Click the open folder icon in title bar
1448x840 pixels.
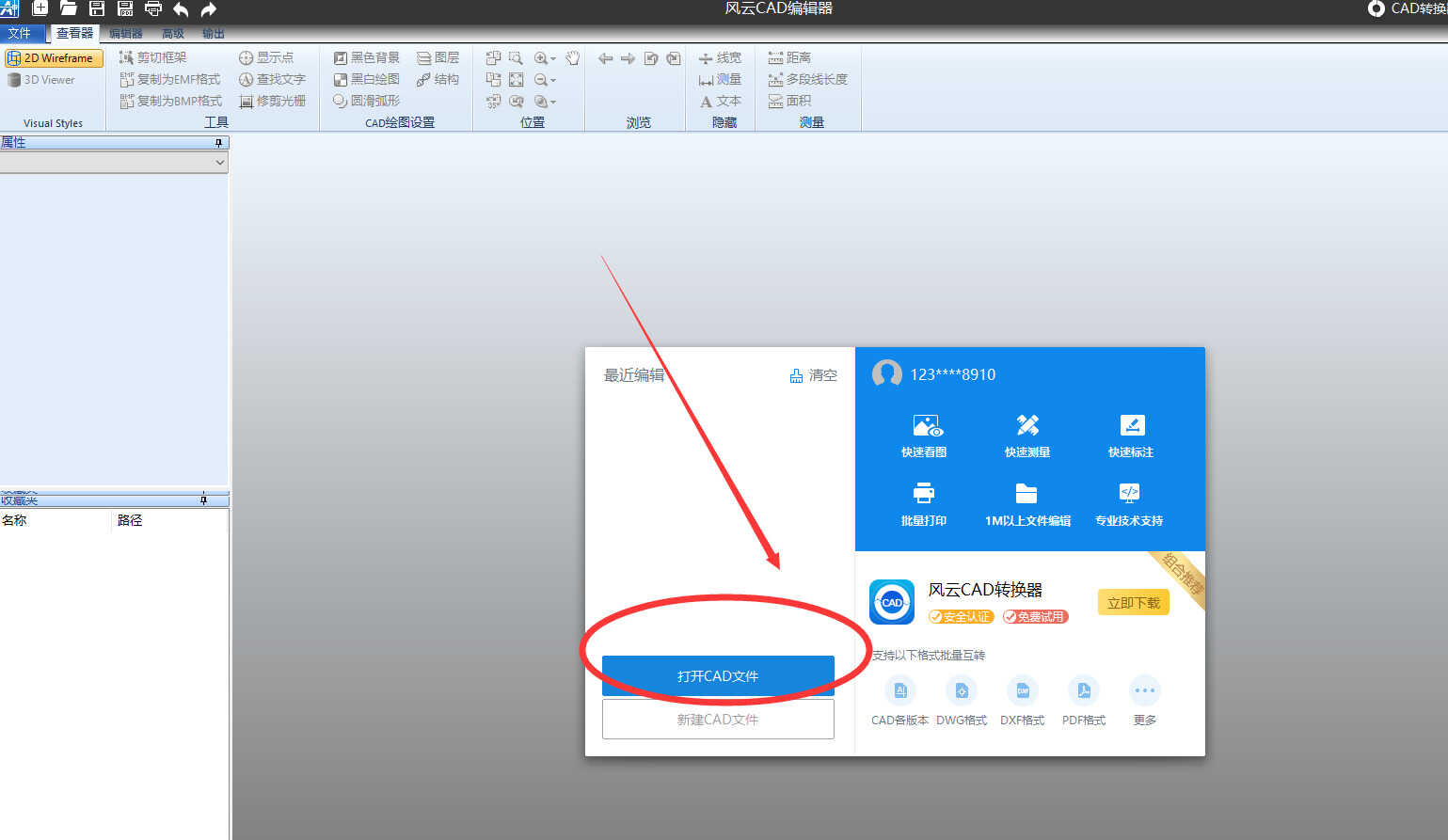(68, 8)
